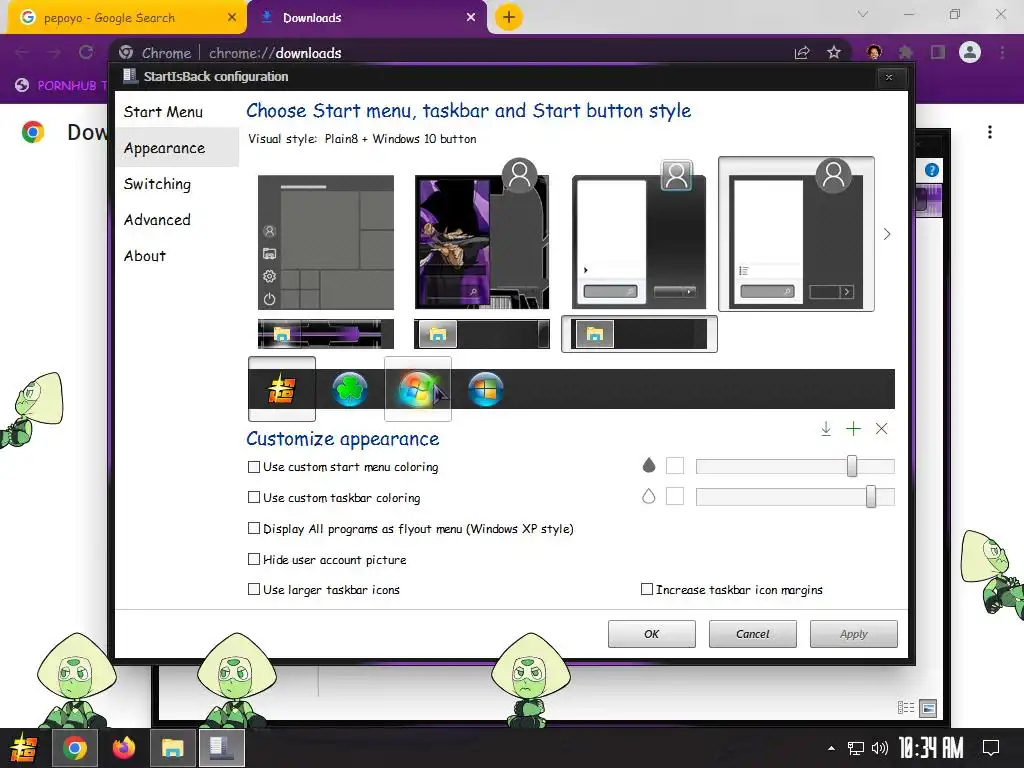
Task: Click the taskbar color drop outline icon
Action: (648, 496)
